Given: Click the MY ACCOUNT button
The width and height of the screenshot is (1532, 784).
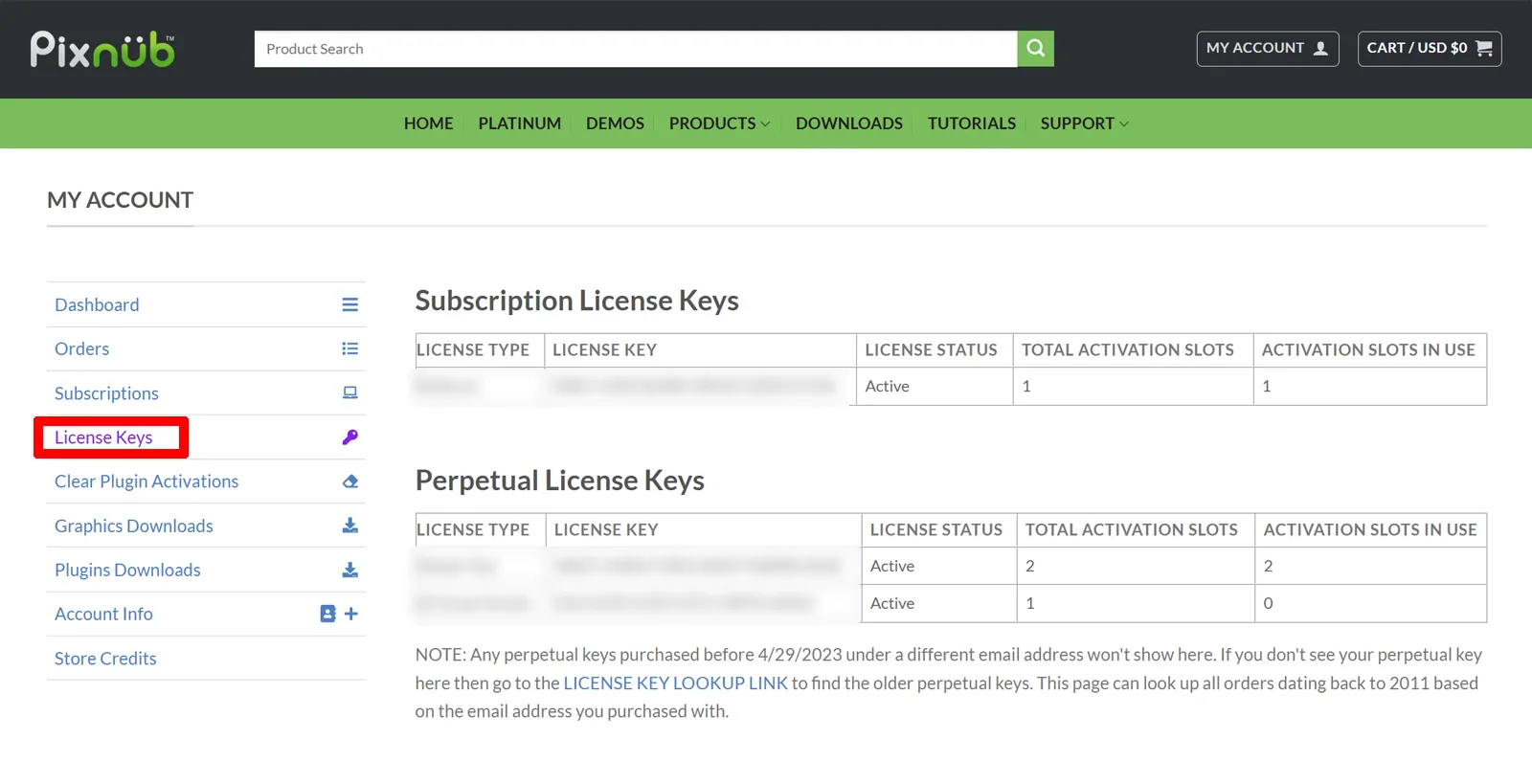Looking at the screenshot, I should (1267, 49).
